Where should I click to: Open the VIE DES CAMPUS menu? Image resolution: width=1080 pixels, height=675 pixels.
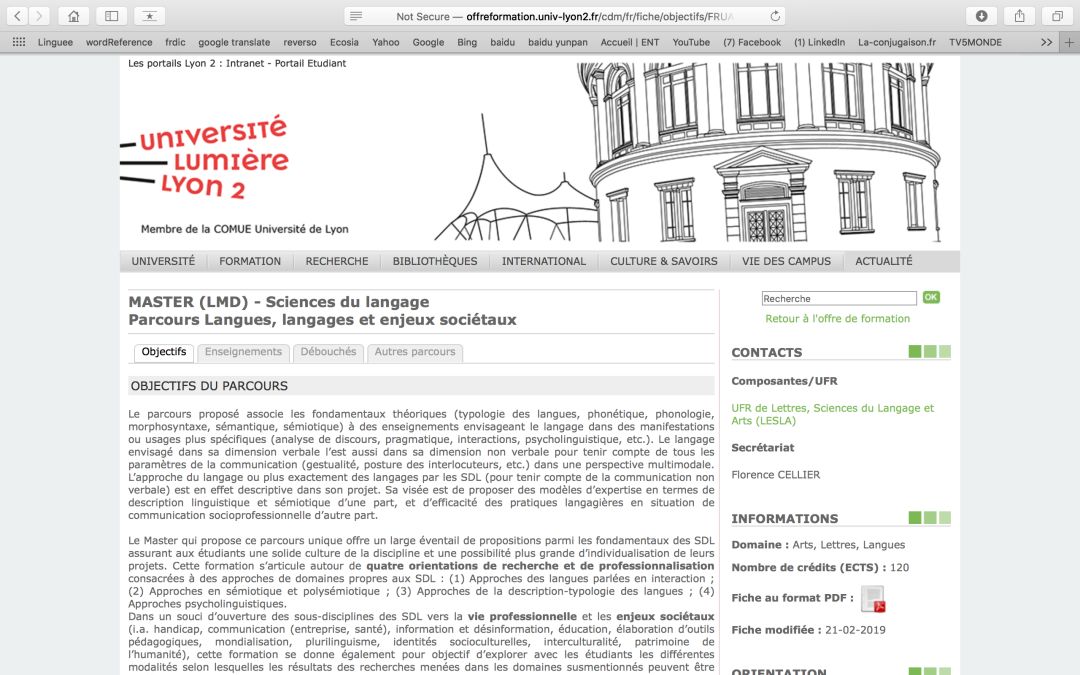pos(786,261)
